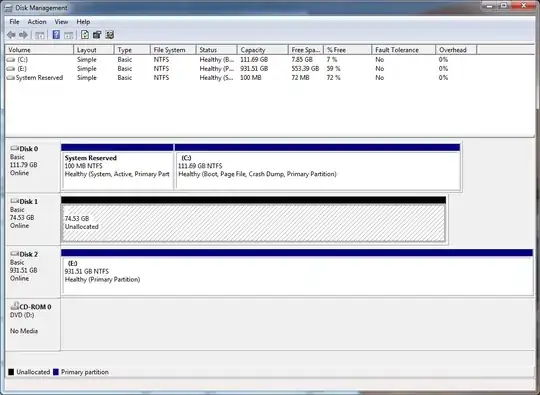
Task: Select the 74.53 GB Unallocated space block
Action: coord(253,219)
